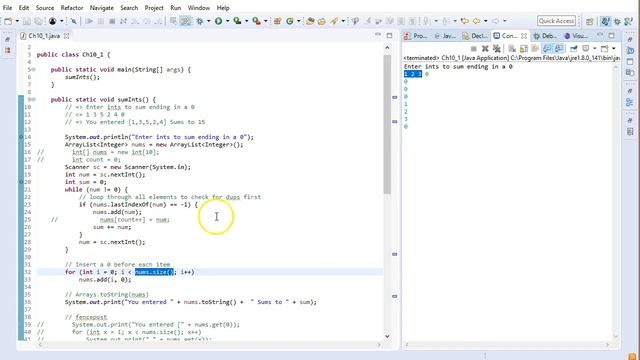The image size is (640, 360).
Task: Switch to the Debug view tab
Action: [545, 36]
